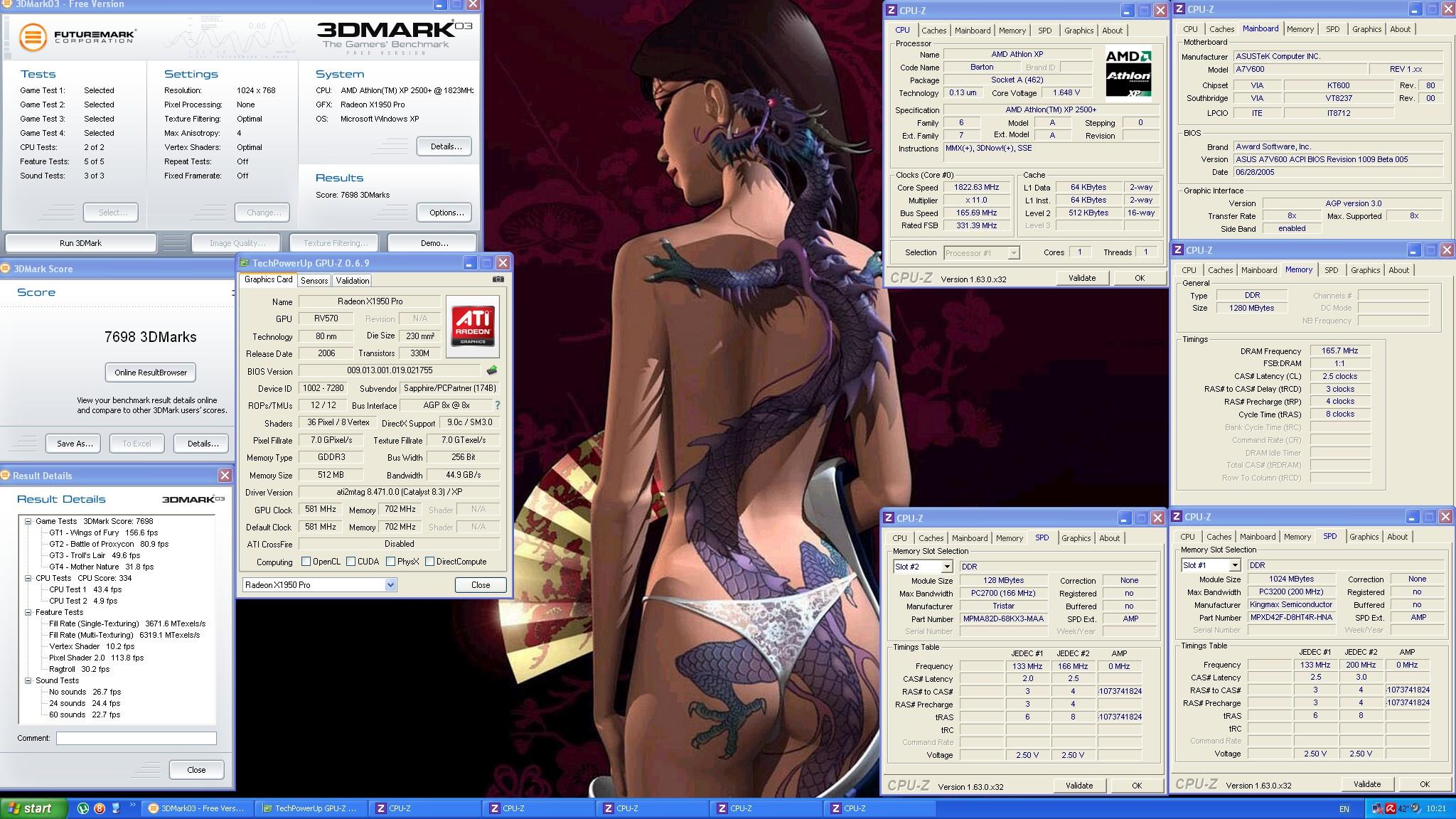Open the Radeon X1950 Pro GPU dropdown
Screen dimensions: 1456x819
(x=390, y=584)
